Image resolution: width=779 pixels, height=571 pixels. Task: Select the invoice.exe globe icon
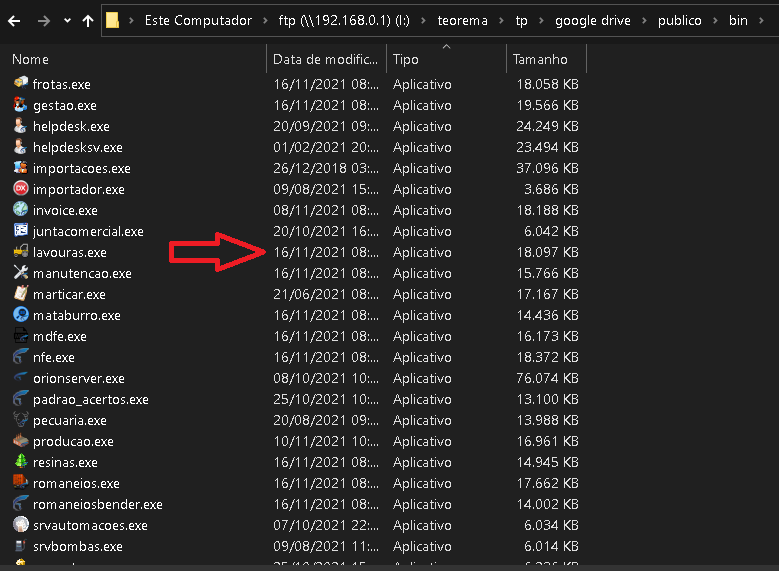point(21,209)
